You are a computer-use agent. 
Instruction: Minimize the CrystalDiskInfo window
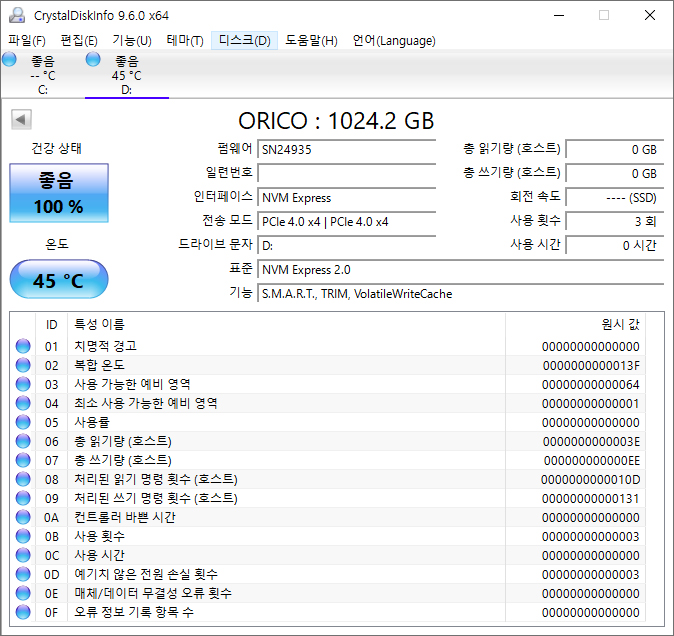click(x=559, y=15)
